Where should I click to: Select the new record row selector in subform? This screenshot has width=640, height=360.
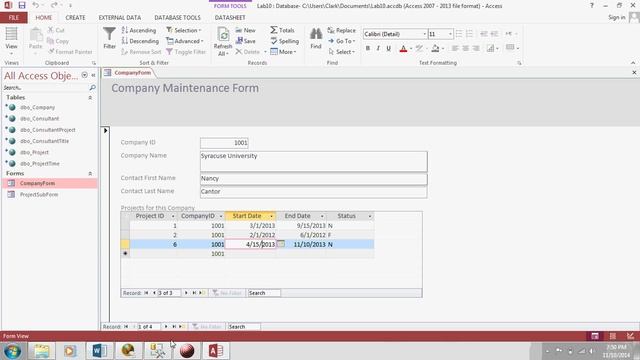point(125,253)
